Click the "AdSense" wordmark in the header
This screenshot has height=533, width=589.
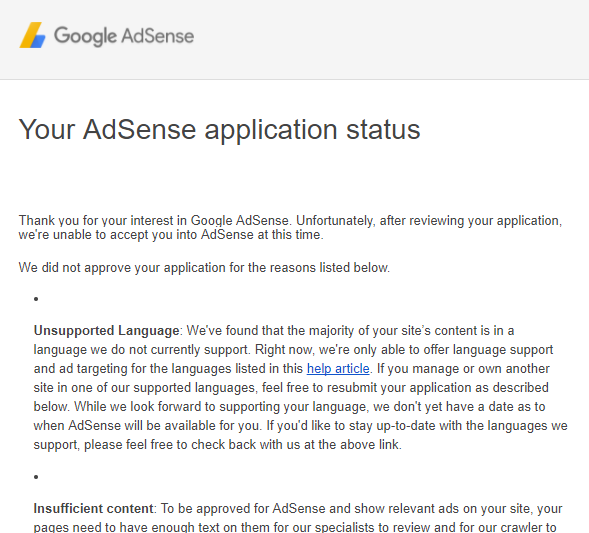(158, 36)
